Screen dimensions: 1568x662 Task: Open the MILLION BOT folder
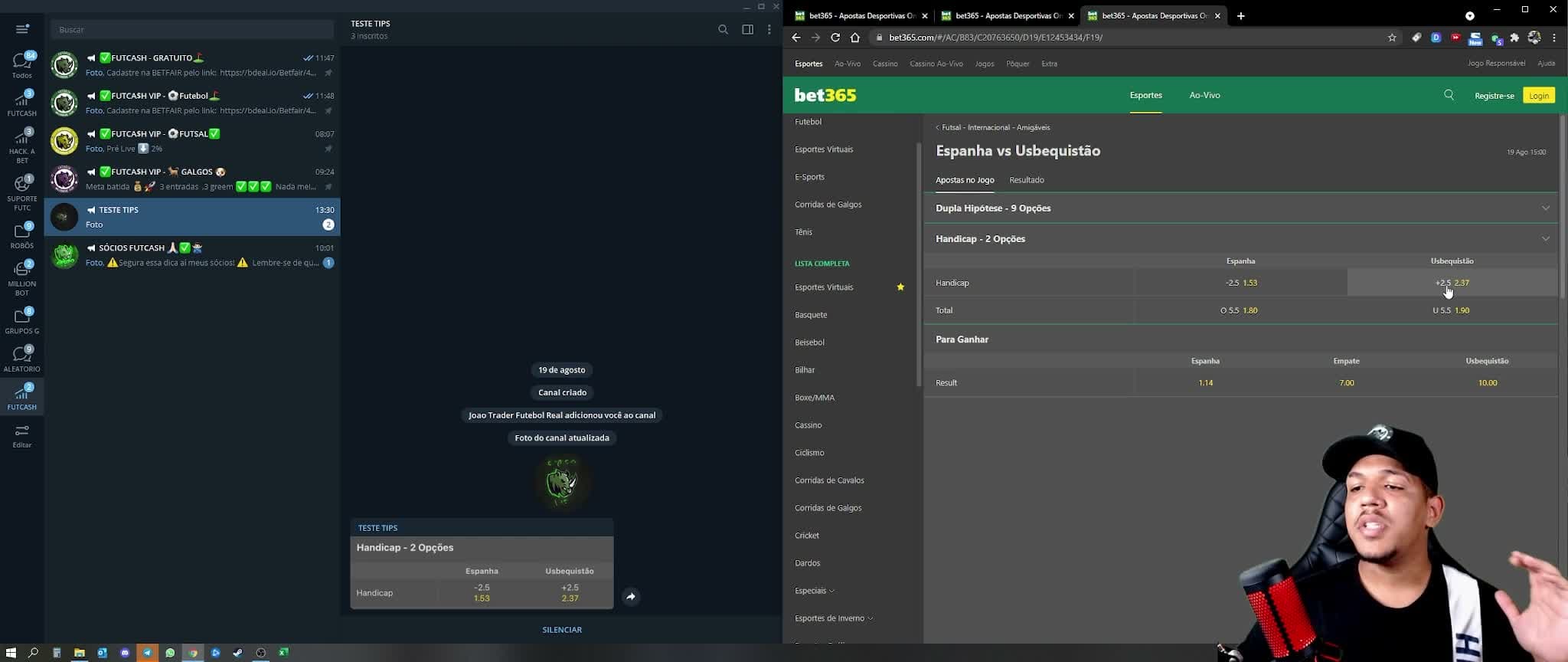pos(21,278)
